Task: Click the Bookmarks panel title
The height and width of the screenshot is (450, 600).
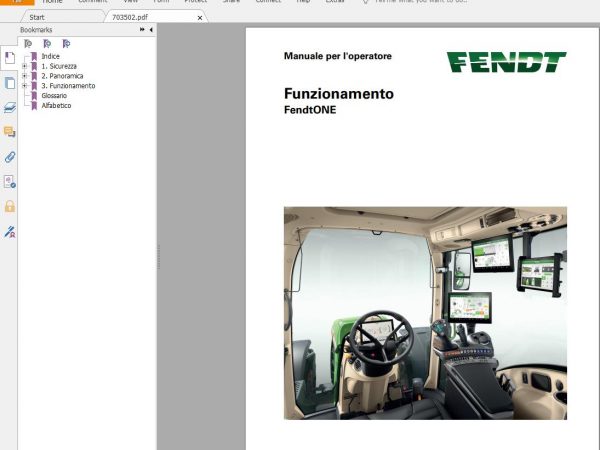Action: coord(36,30)
